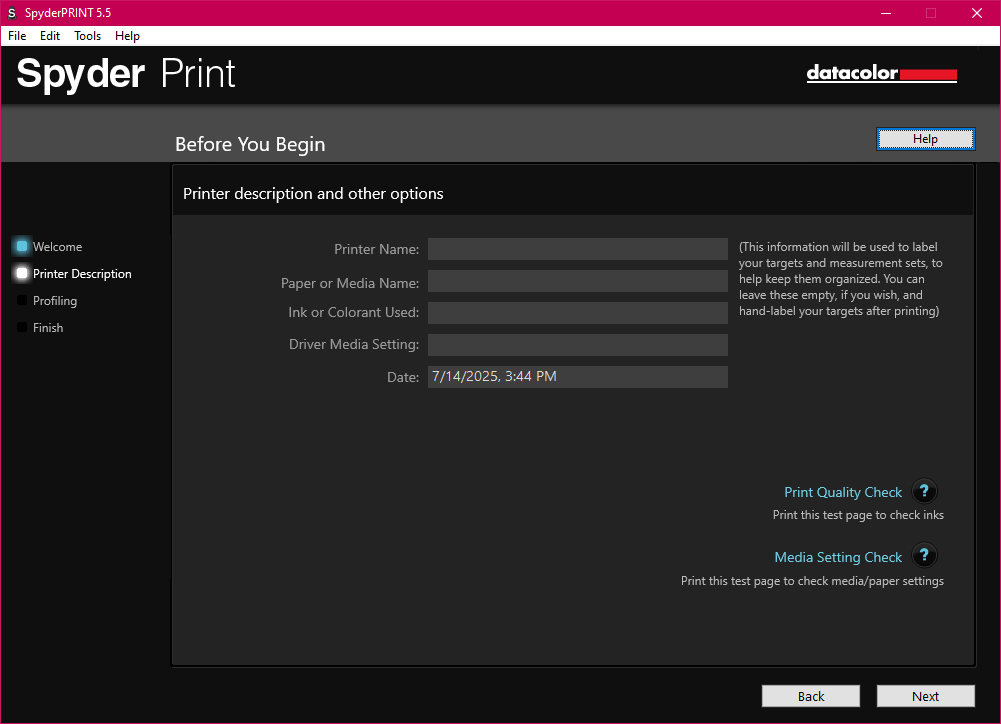Click the SpyderPRINT app icon in title bar

[x=11, y=13]
